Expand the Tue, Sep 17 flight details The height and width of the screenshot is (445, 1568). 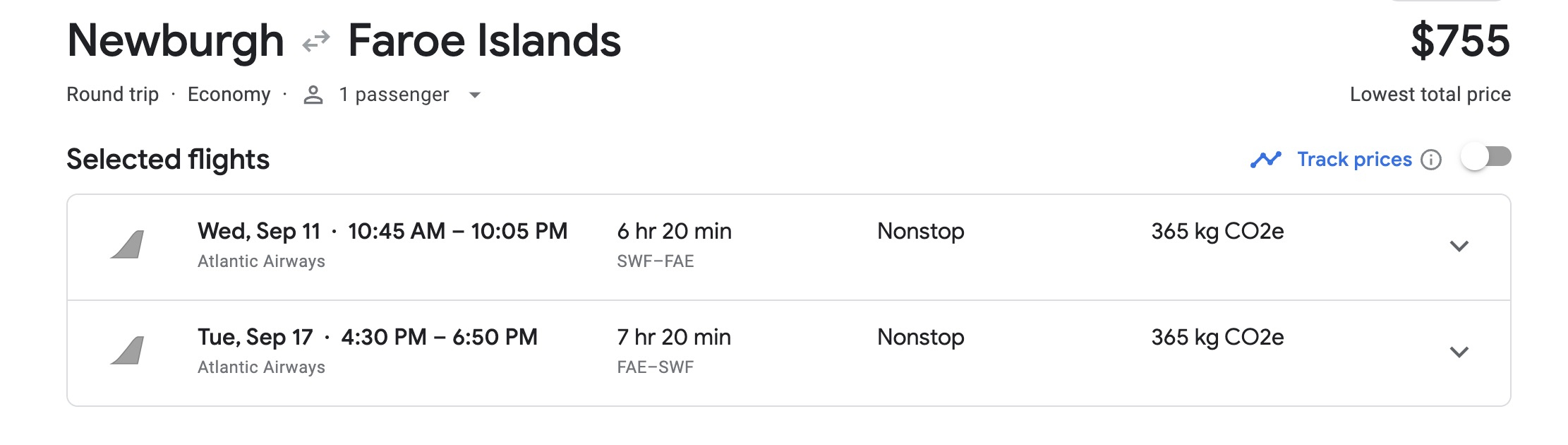click(1459, 352)
